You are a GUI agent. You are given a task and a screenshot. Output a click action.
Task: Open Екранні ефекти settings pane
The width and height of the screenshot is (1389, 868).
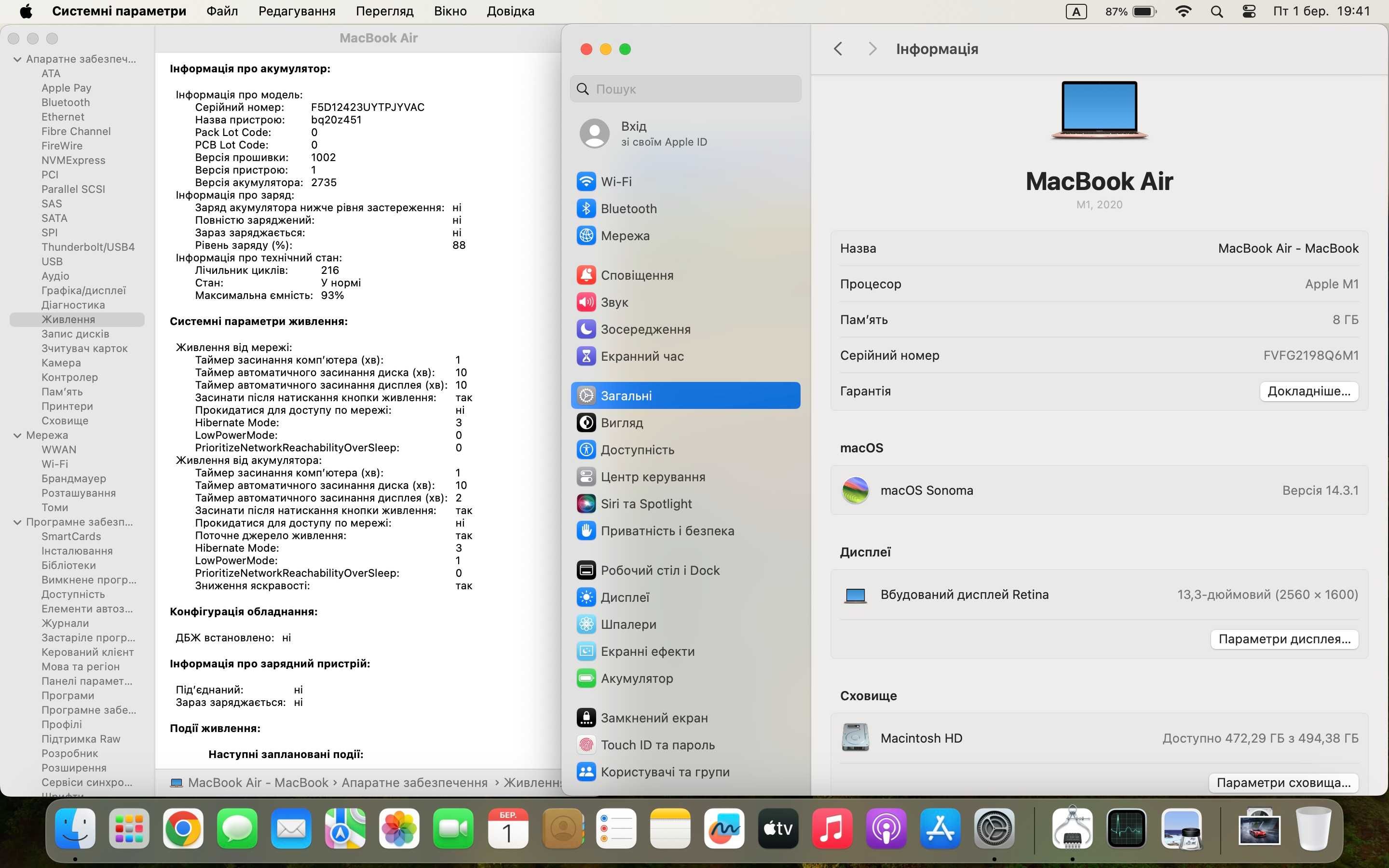[x=685, y=651]
